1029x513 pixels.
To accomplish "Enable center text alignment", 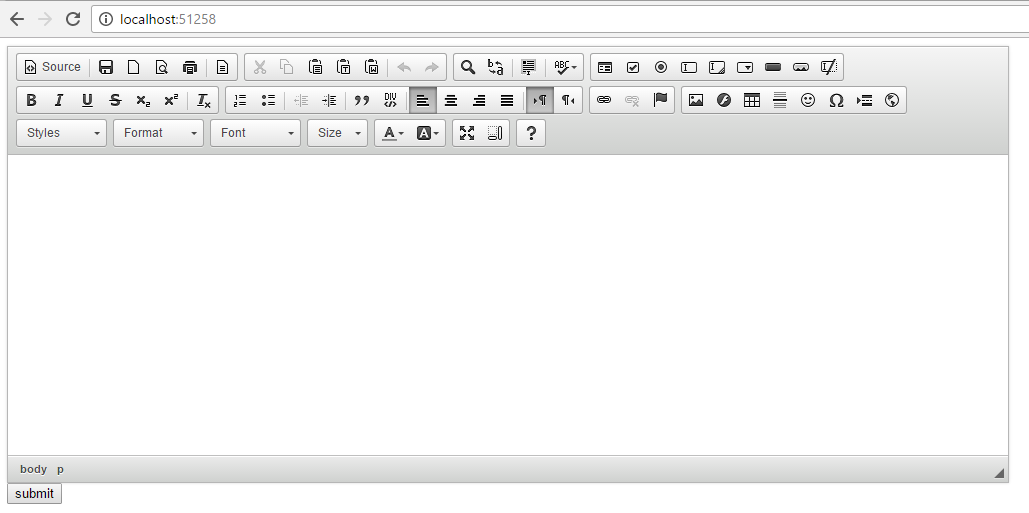I will tap(451, 100).
